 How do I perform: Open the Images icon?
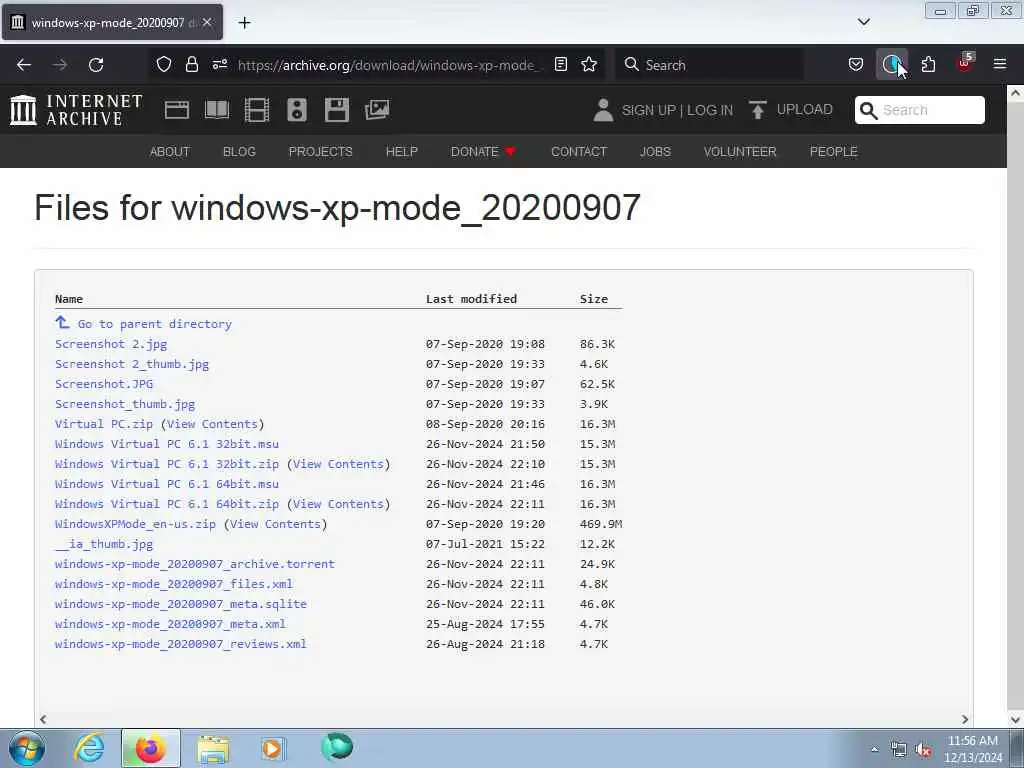click(x=377, y=110)
